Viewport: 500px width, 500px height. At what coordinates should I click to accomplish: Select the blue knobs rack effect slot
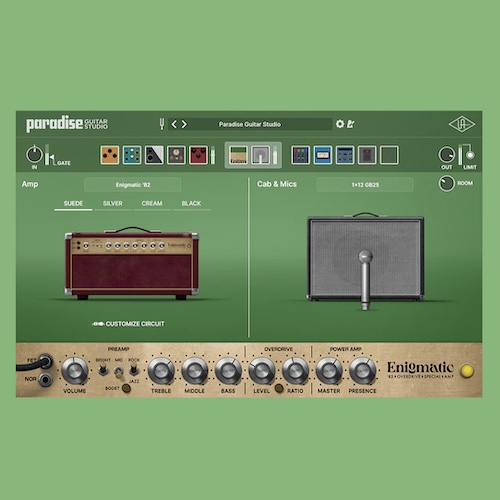coord(345,155)
